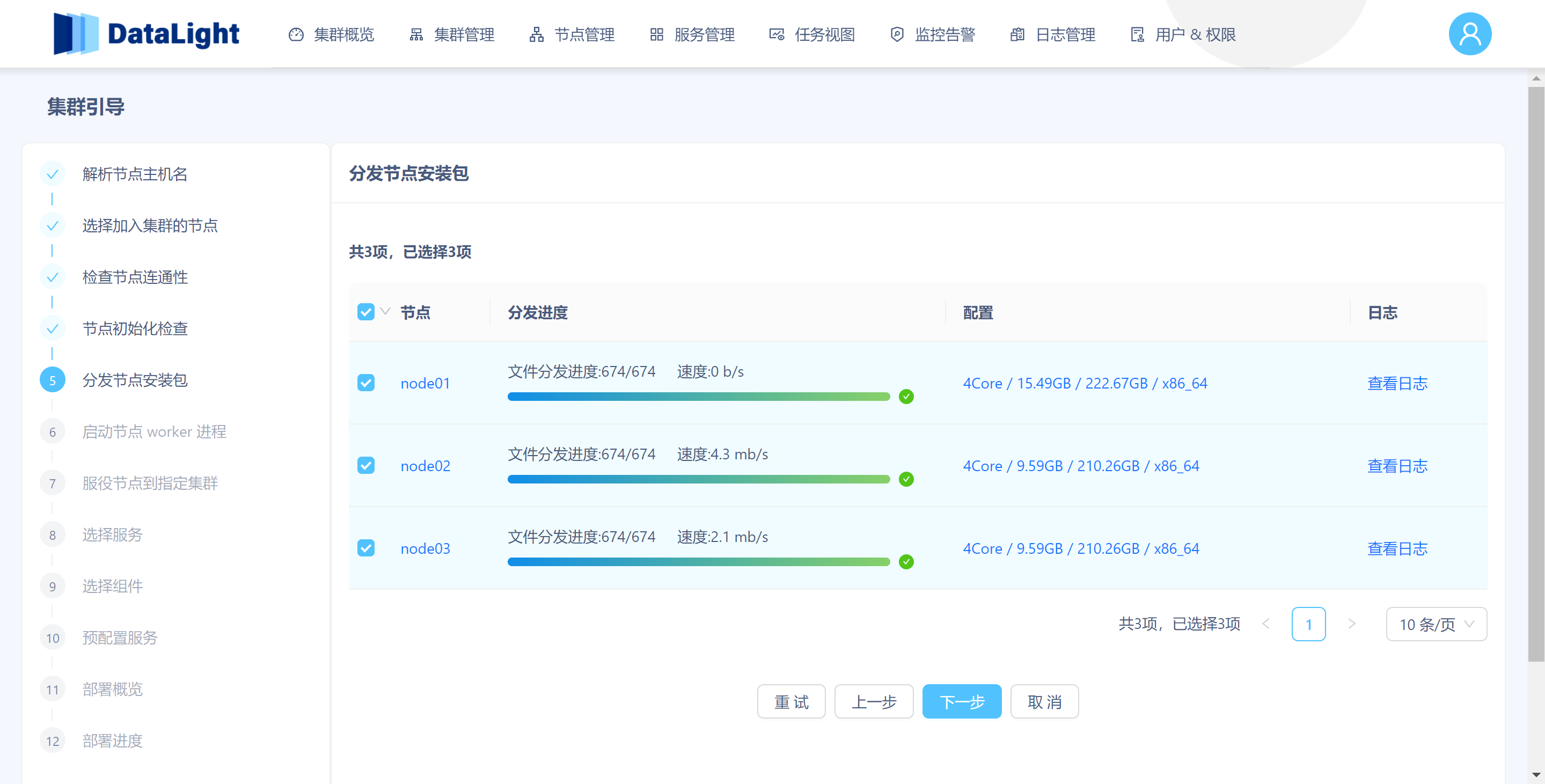
Task: Click node01 distribution progress bar
Action: (x=699, y=397)
